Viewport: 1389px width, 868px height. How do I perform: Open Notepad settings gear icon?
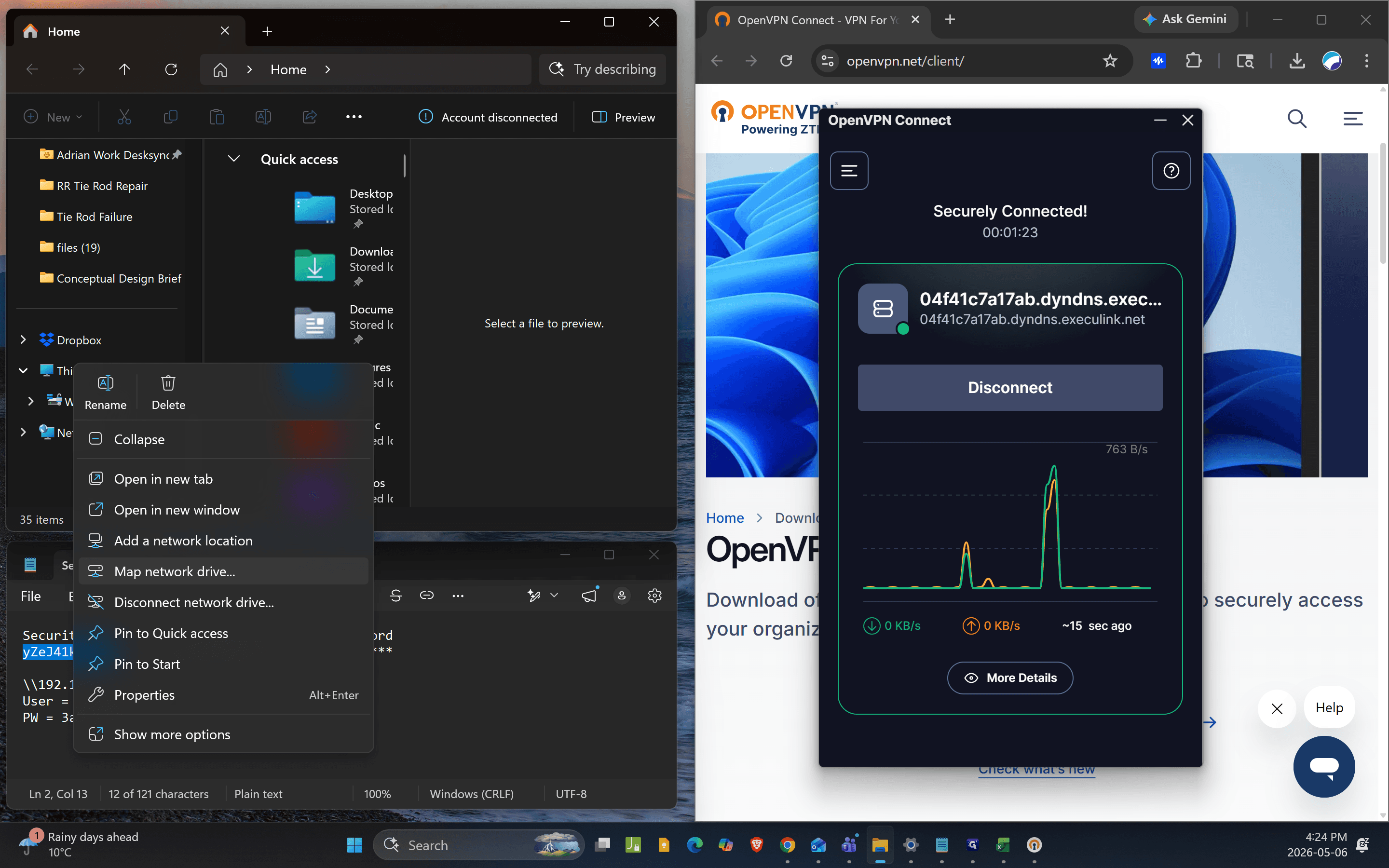[x=654, y=596]
